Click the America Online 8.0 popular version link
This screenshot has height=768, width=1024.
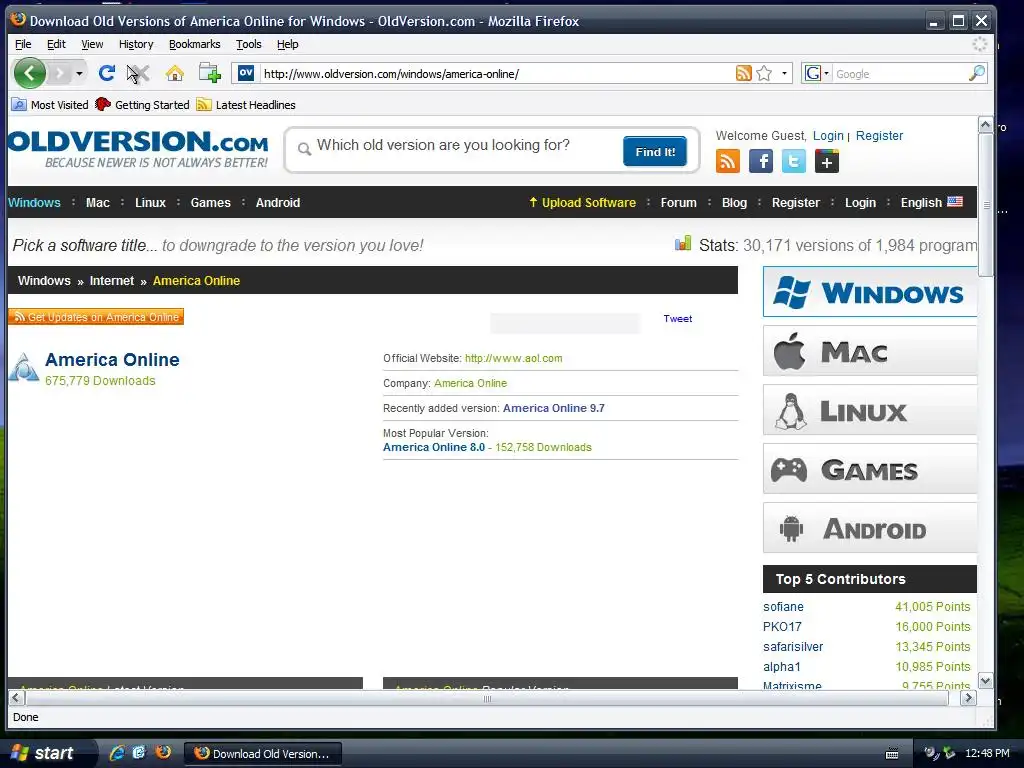434,447
